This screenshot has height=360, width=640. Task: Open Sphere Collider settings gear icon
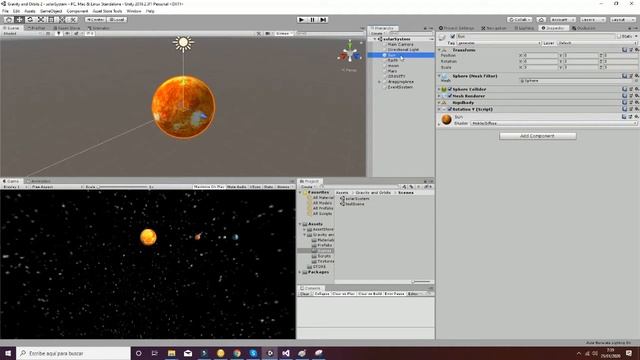click(636, 89)
